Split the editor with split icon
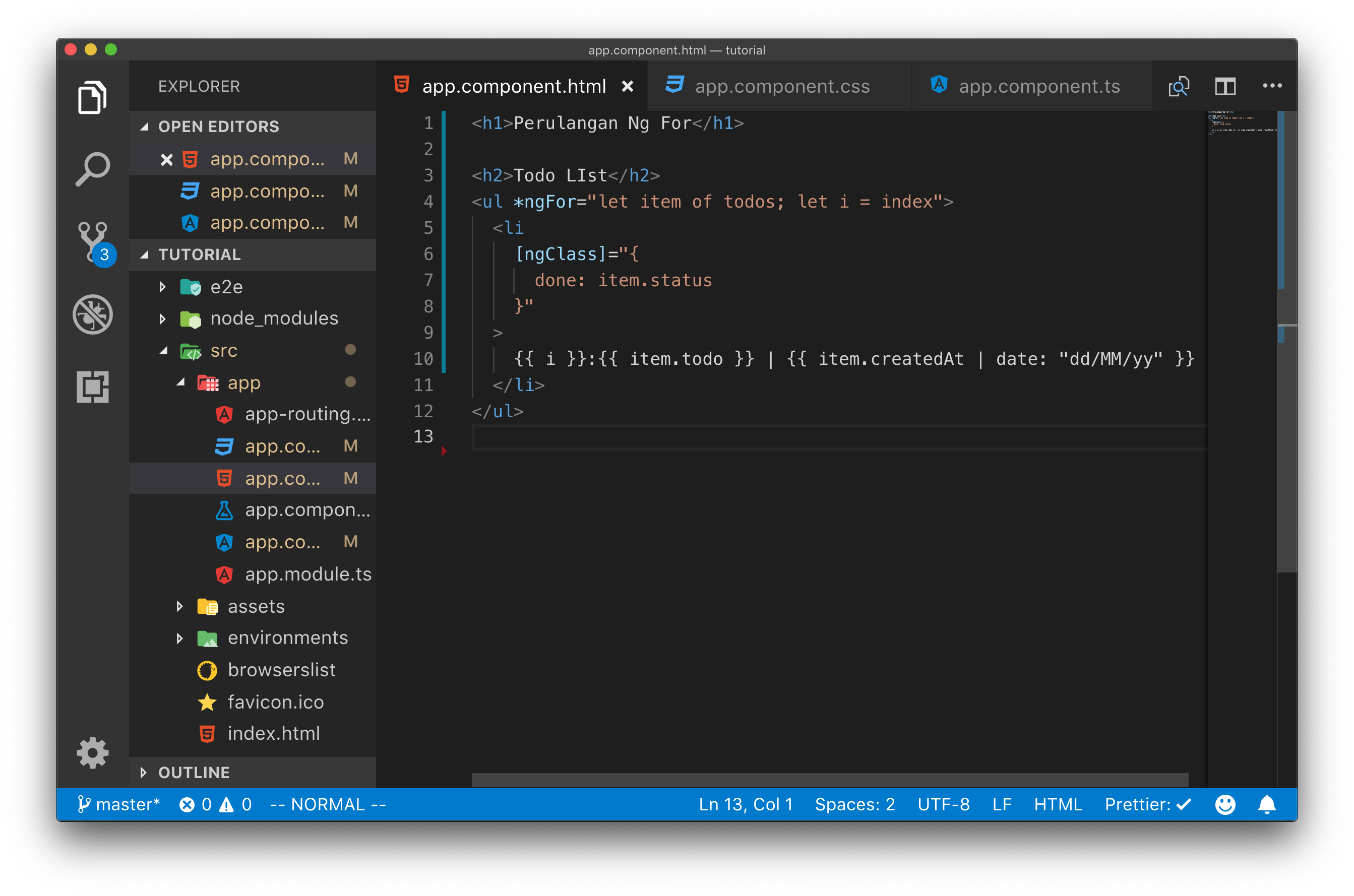 click(x=1225, y=86)
